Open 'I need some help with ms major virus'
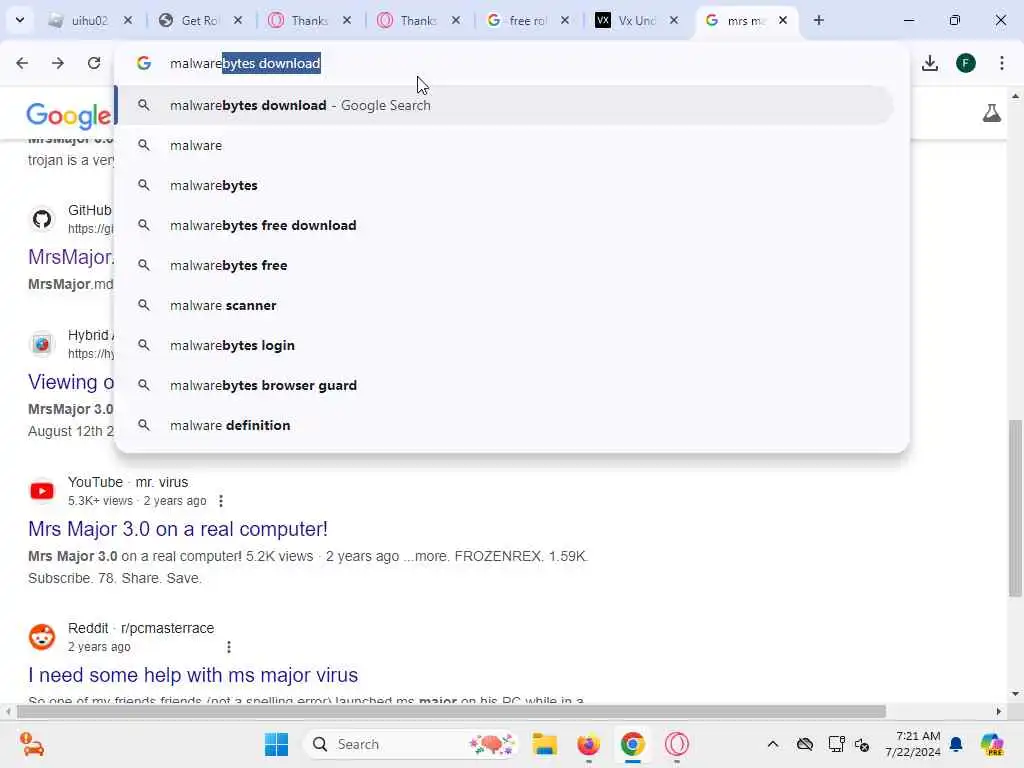This screenshot has height=768, width=1024. pyautogui.click(x=193, y=675)
